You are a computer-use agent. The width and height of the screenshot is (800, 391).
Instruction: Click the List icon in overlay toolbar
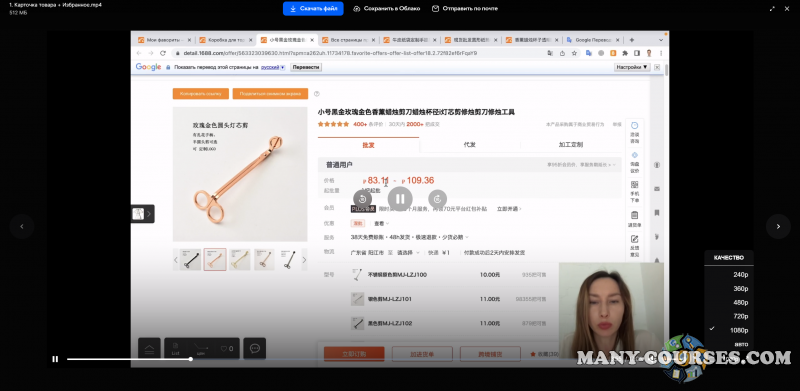coord(175,349)
